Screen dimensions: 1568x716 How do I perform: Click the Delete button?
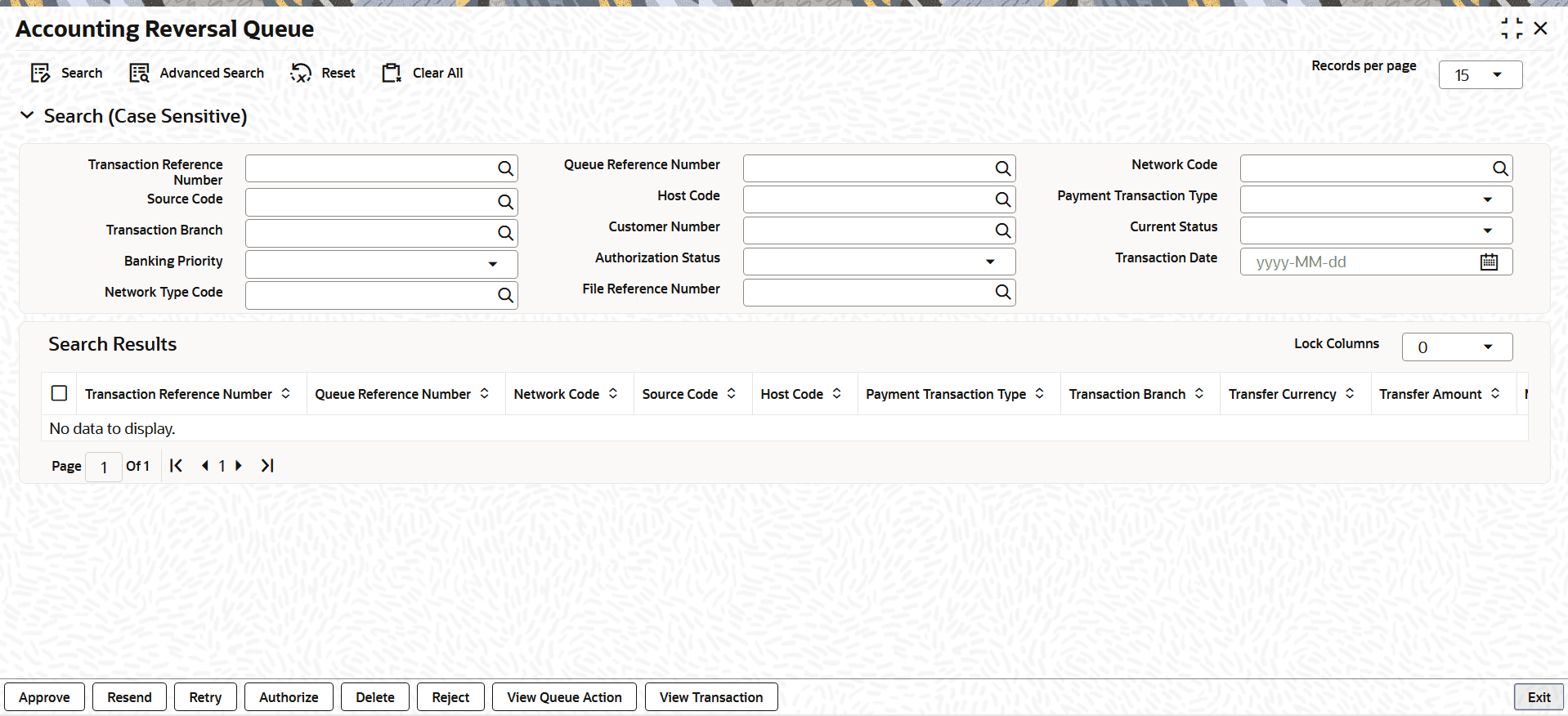click(375, 697)
